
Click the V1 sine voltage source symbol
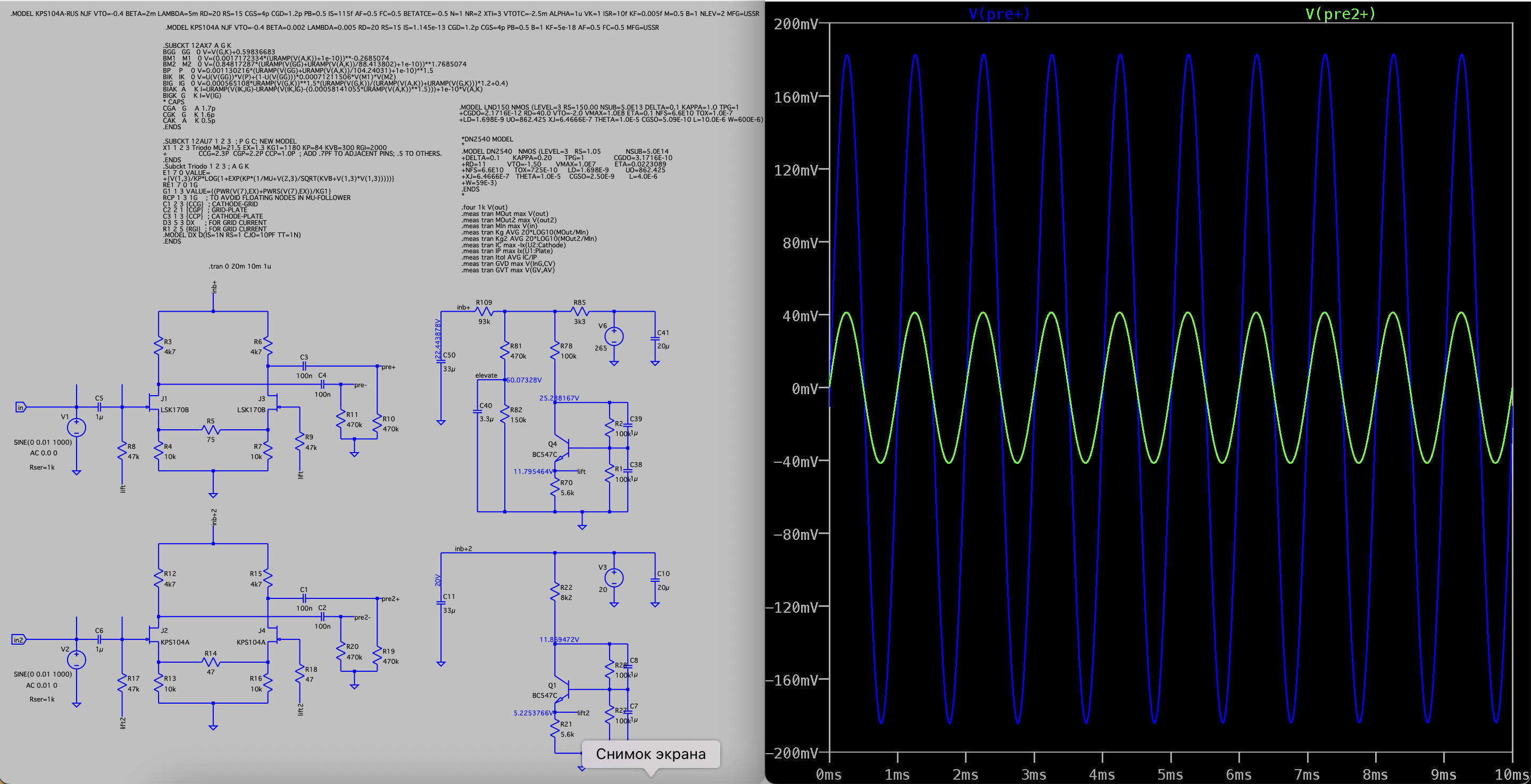(x=76, y=427)
